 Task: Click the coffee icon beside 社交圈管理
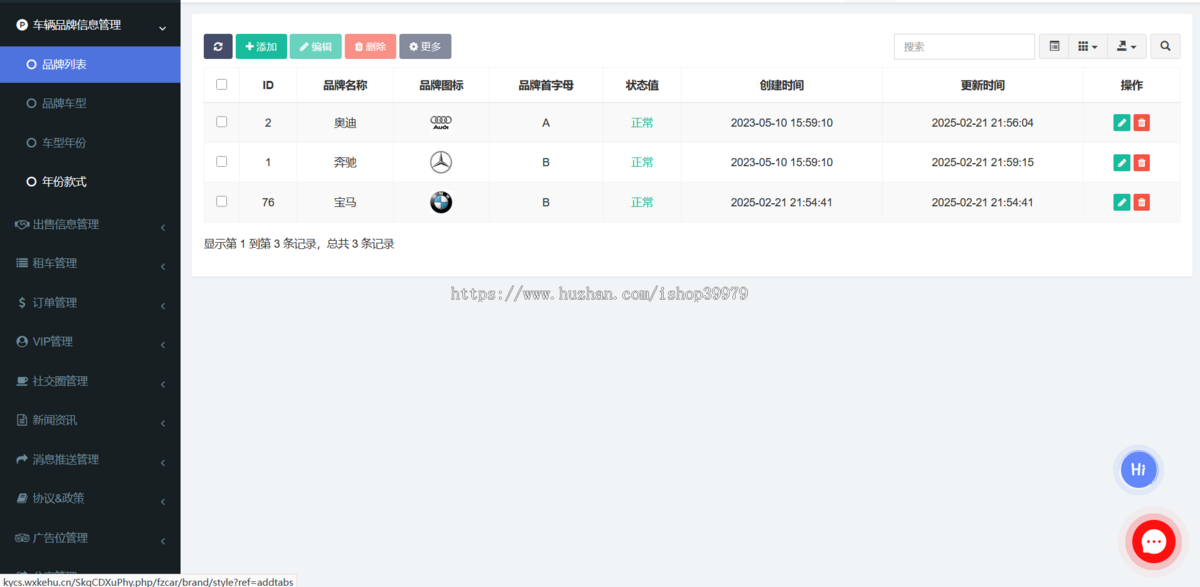coord(22,381)
